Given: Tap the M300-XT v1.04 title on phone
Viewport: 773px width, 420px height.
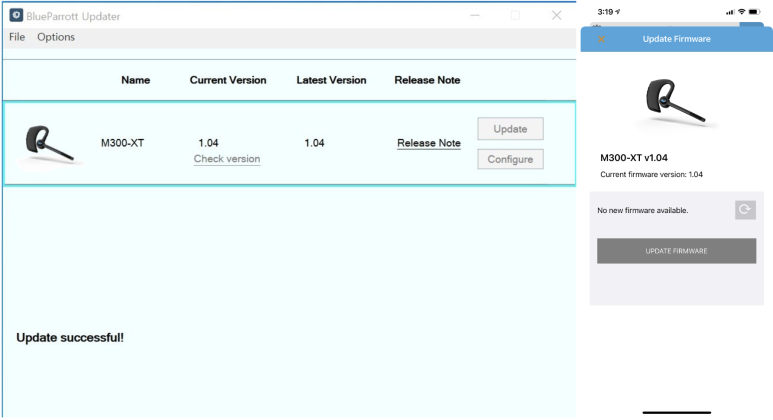Looking at the screenshot, I should tap(633, 158).
